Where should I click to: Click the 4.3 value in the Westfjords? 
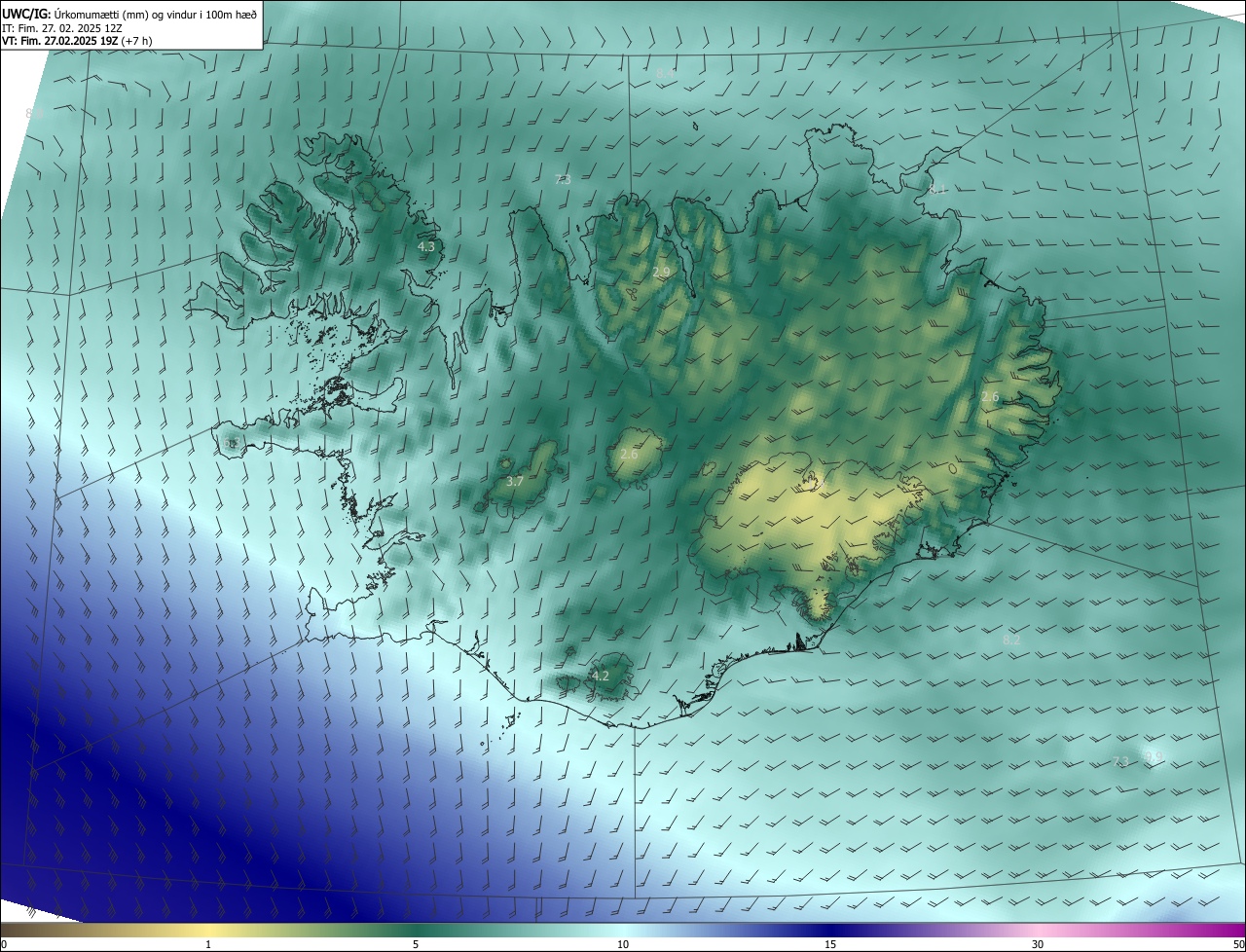(426, 247)
